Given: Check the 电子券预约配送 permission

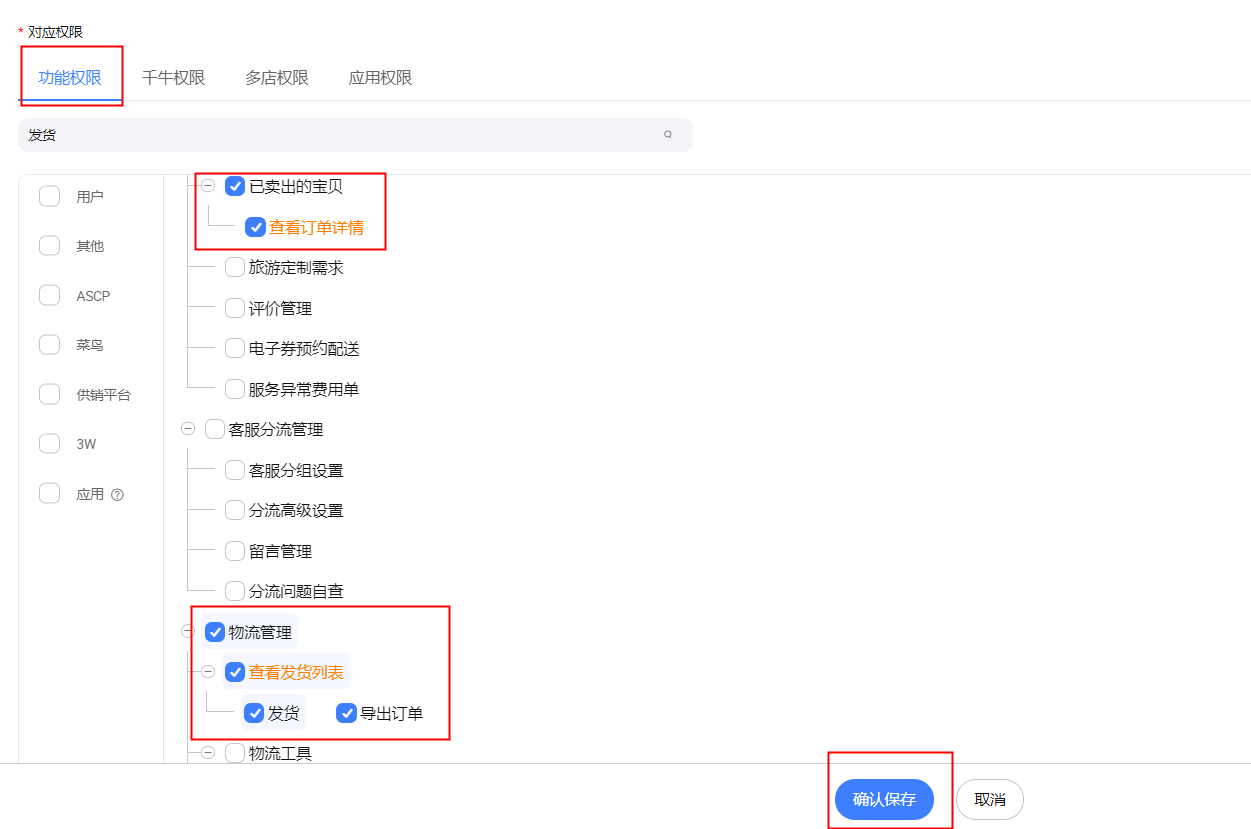Looking at the screenshot, I should (x=235, y=348).
